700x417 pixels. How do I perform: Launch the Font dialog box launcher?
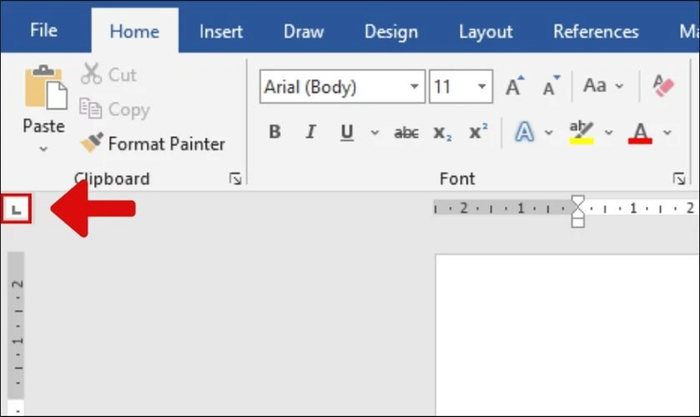[x=679, y=179]
